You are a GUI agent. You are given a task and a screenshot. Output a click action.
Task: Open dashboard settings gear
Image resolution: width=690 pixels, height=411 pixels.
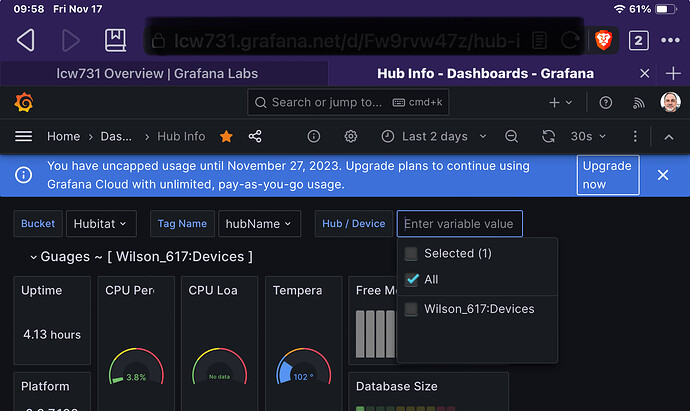point(351,136)
